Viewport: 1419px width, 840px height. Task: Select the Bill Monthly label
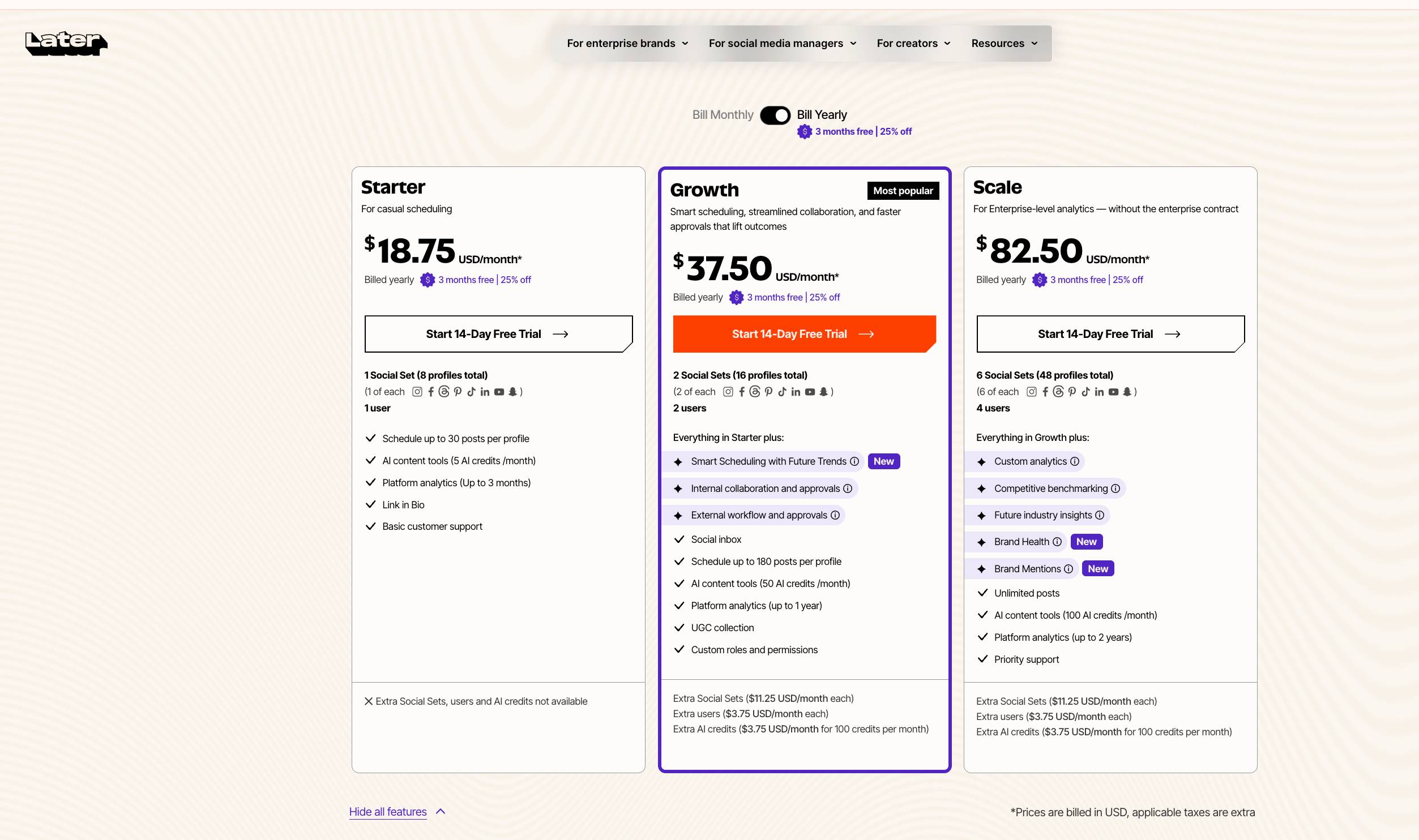click(723, 115)
